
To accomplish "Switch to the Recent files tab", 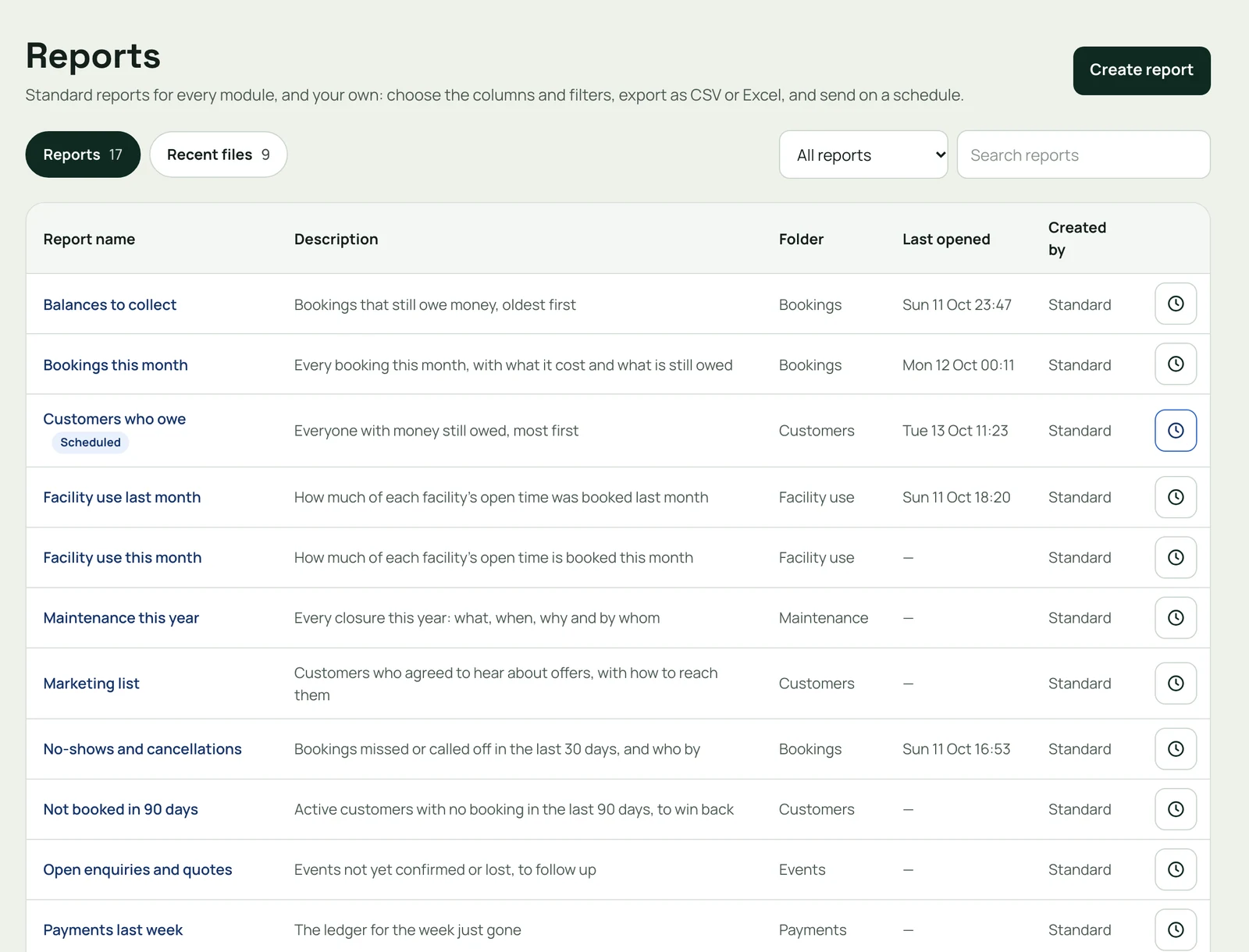I will click(x=219, y=155).
